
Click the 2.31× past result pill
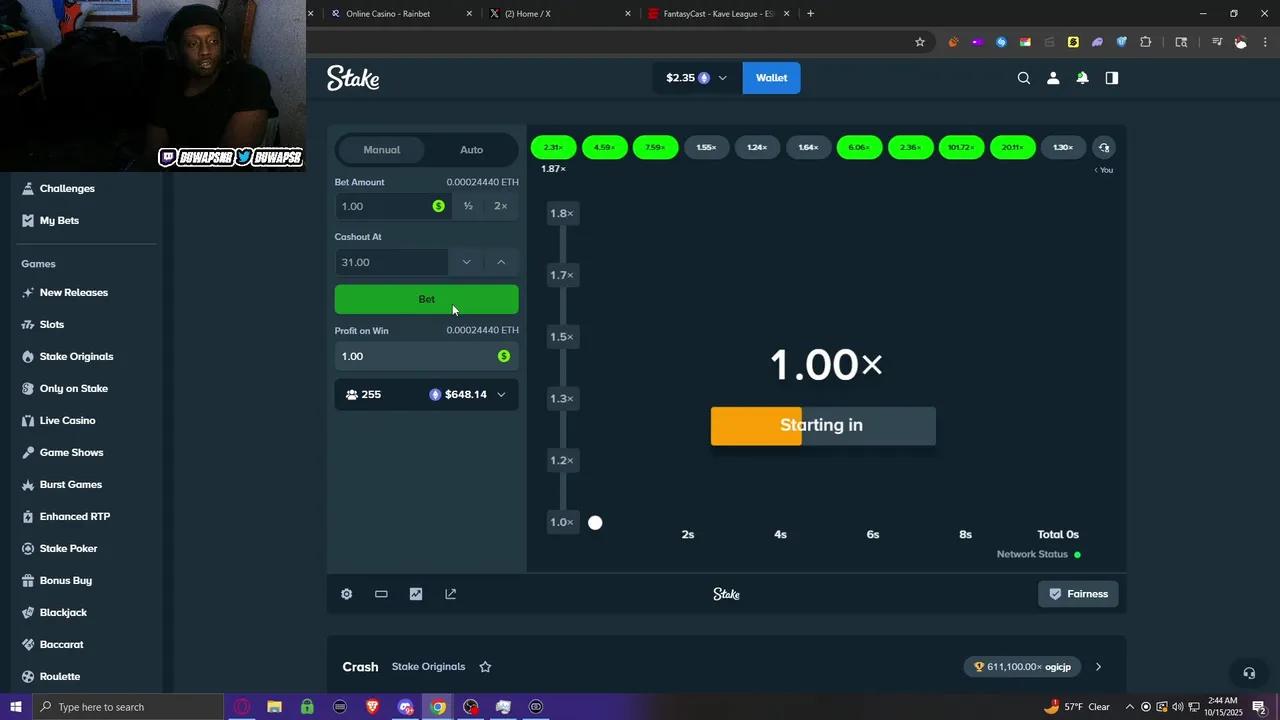(553, 148)
